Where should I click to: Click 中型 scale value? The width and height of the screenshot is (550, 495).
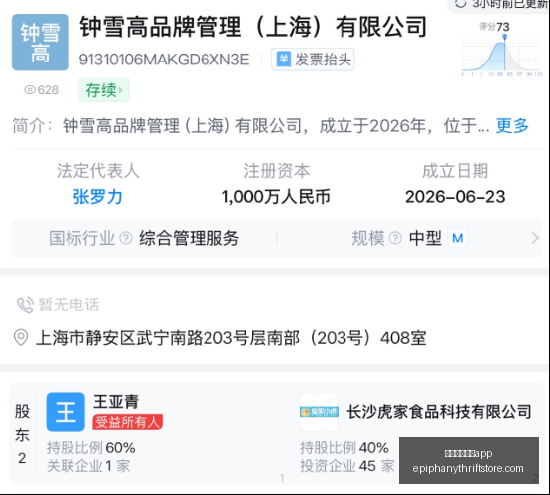click(x=425, y=238)
